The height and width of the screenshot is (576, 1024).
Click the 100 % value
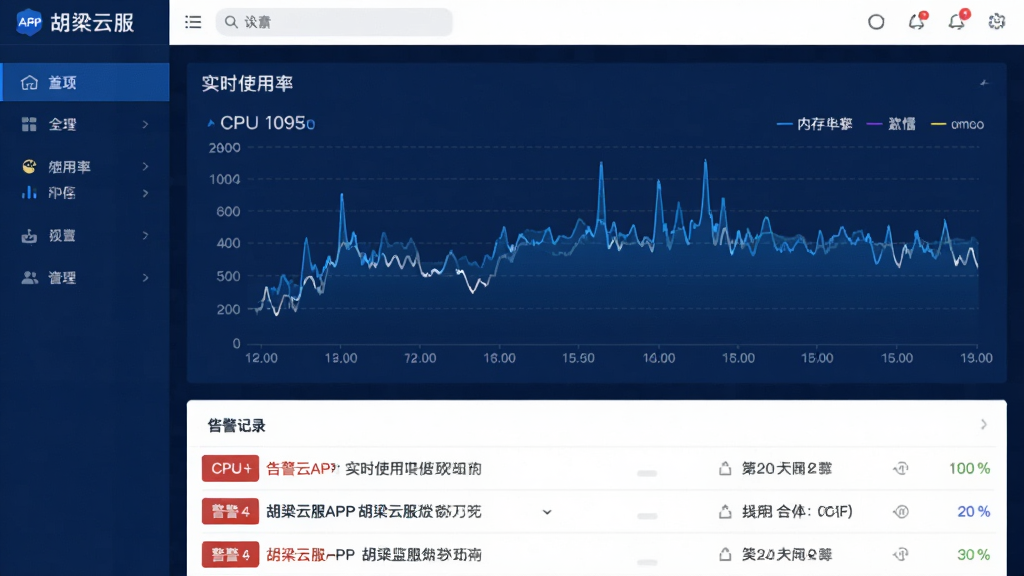[x=970, y=468]
